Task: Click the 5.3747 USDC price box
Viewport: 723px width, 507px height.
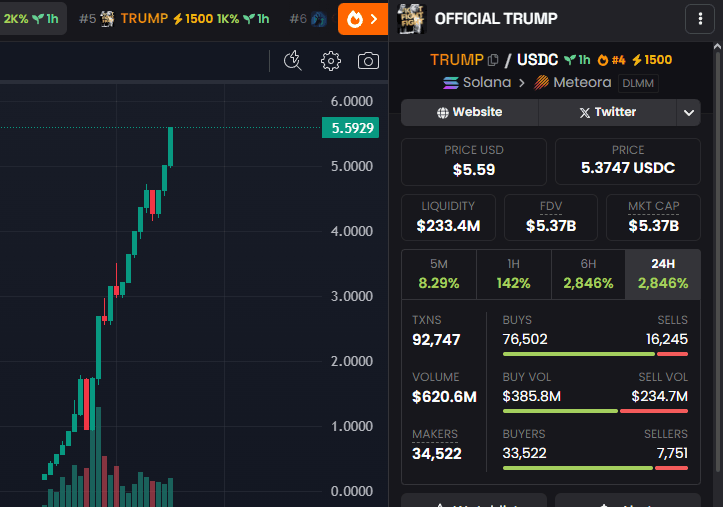Action: coord(628,162)
